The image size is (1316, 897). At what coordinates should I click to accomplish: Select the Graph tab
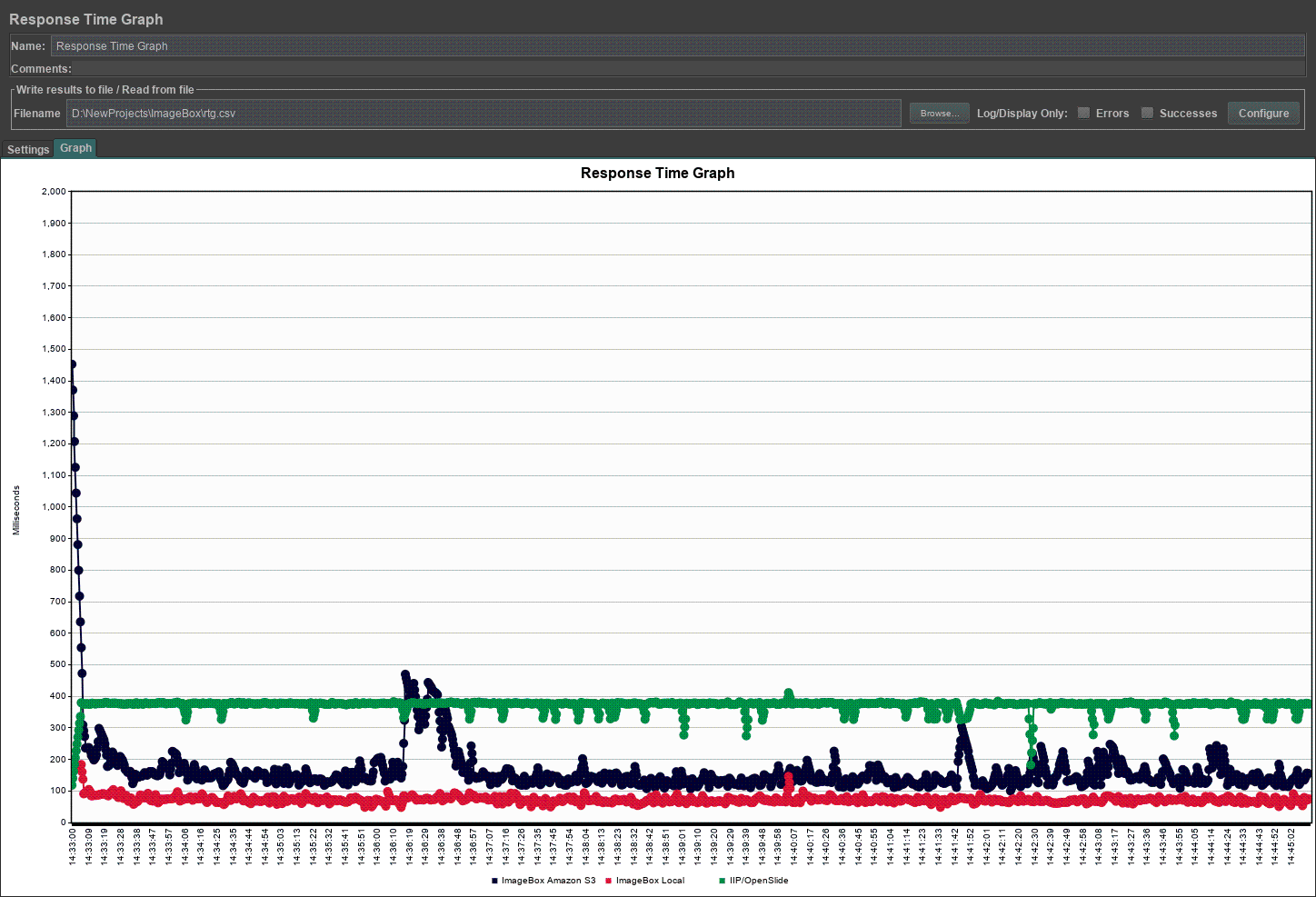[x=75, y=148]
